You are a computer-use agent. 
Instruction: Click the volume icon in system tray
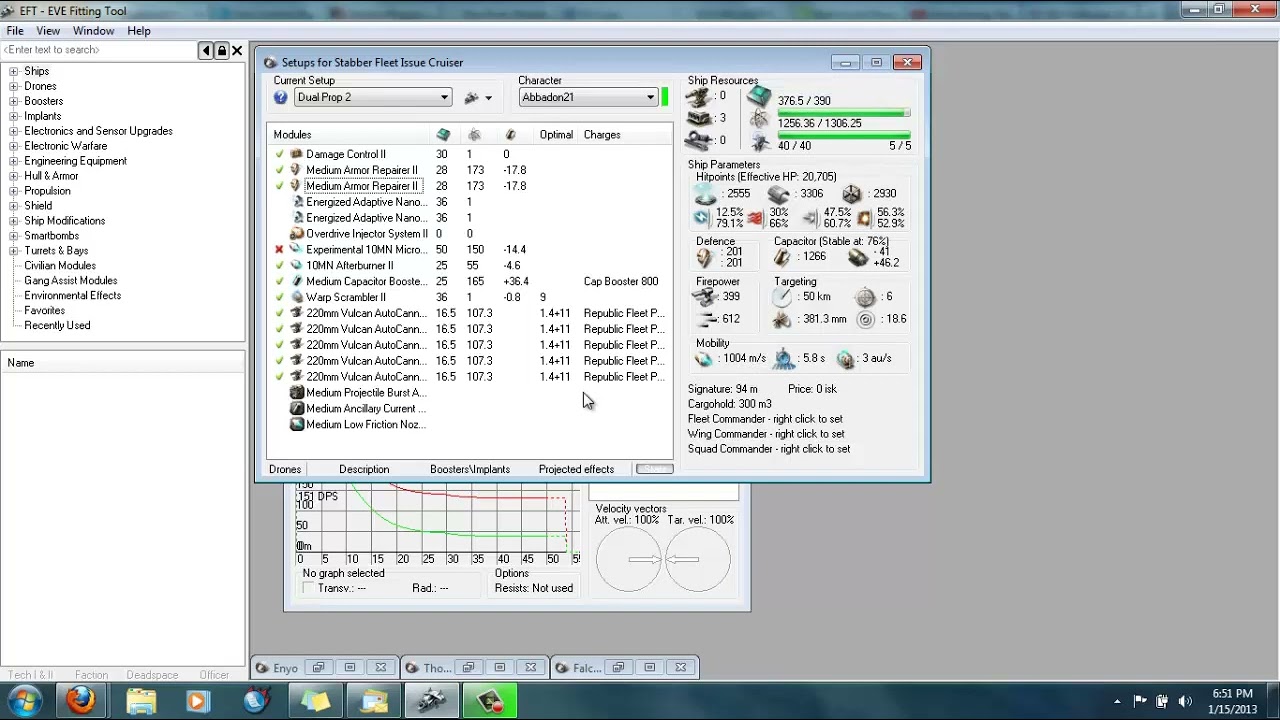click(1185, 701)
